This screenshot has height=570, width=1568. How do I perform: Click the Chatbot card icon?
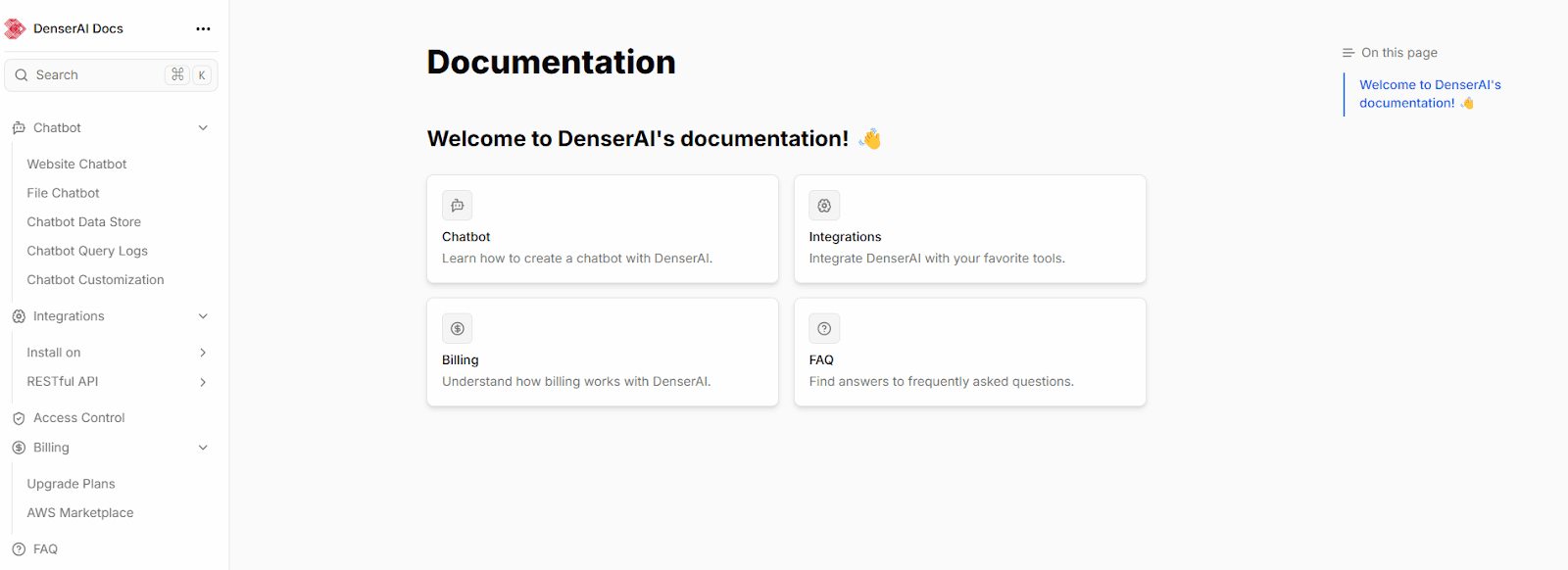458,206
